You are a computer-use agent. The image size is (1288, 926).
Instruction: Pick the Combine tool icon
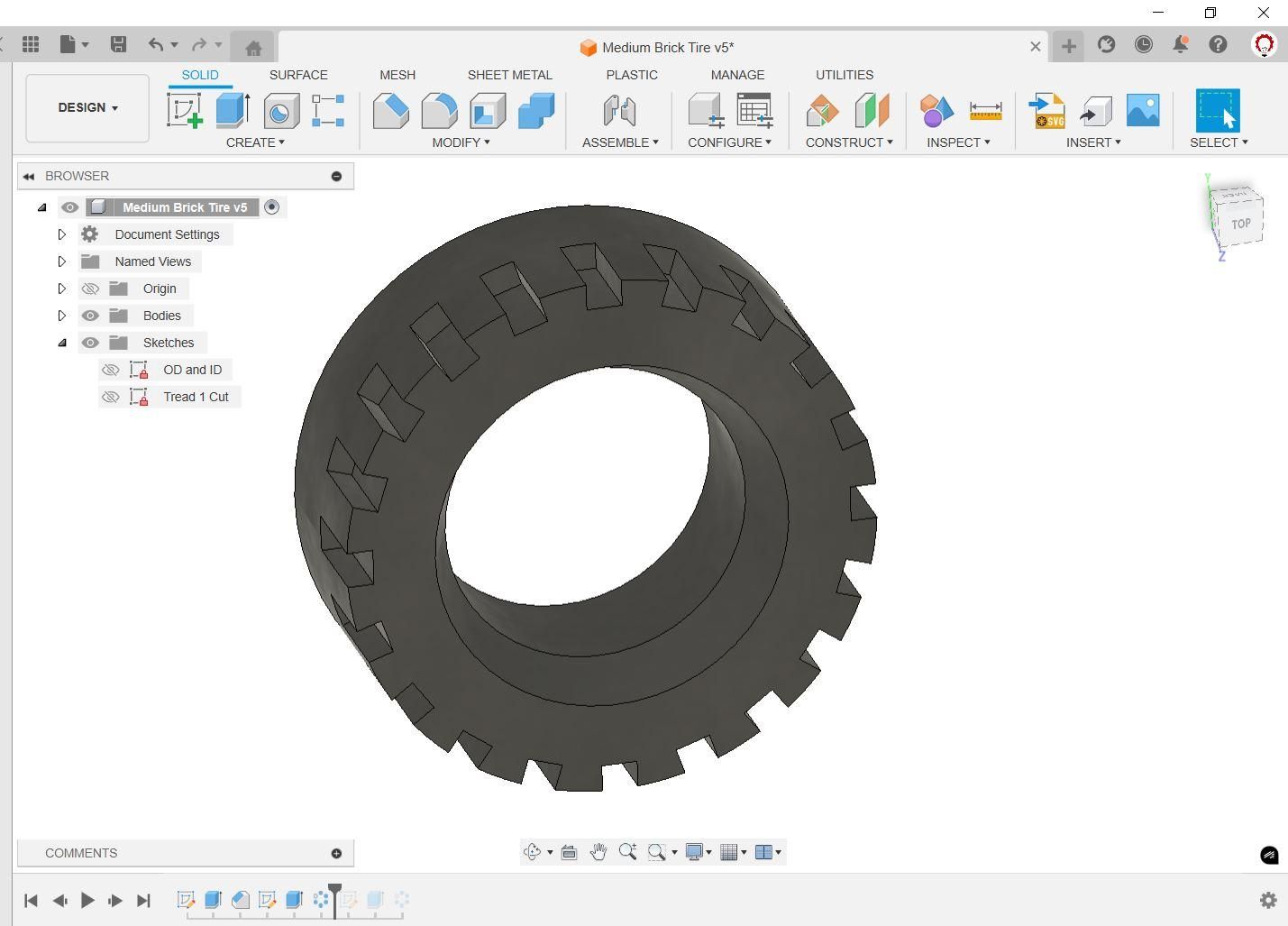536,111
